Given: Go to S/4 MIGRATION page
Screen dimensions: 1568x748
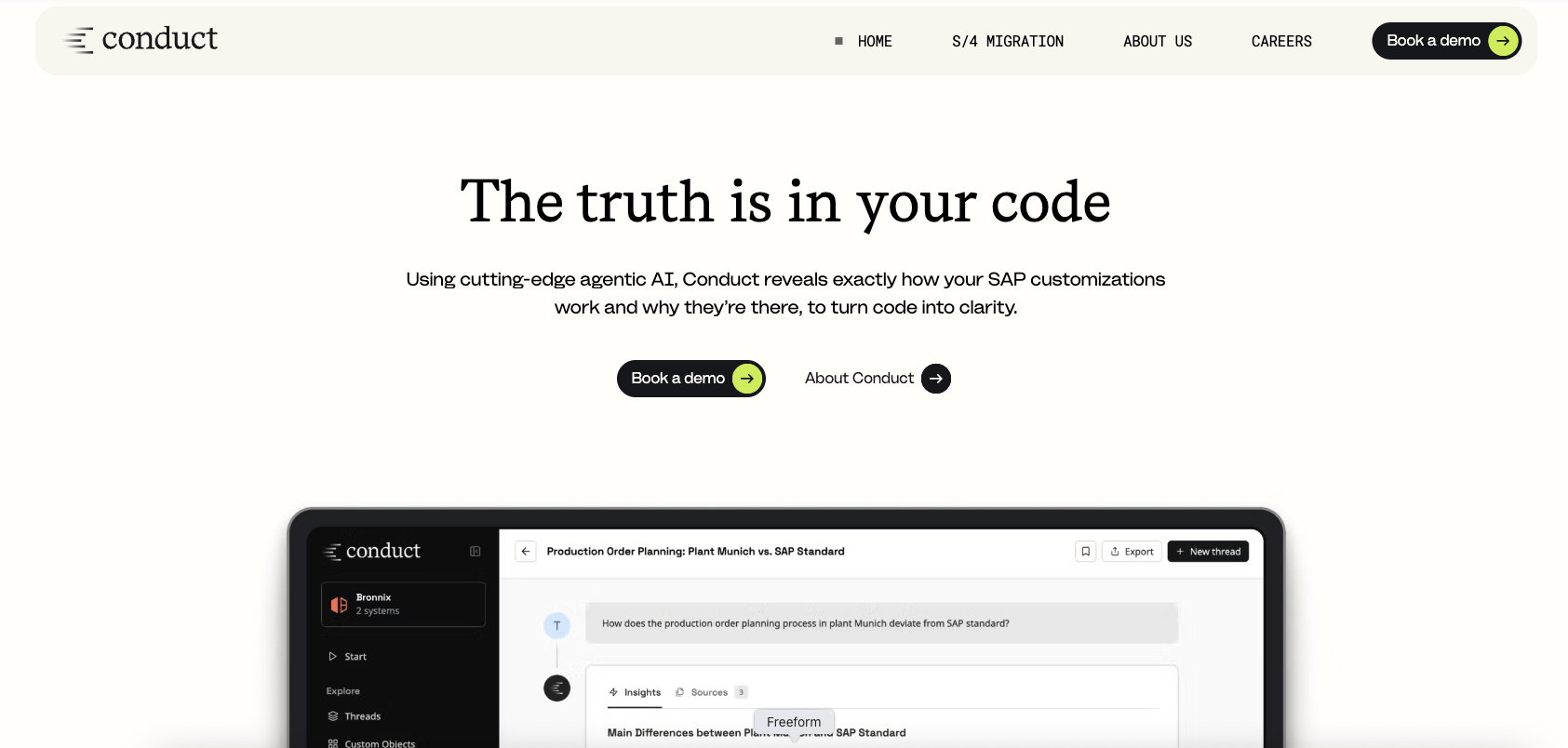Looking at the screenshot, I should click(x=1007, y=42).
